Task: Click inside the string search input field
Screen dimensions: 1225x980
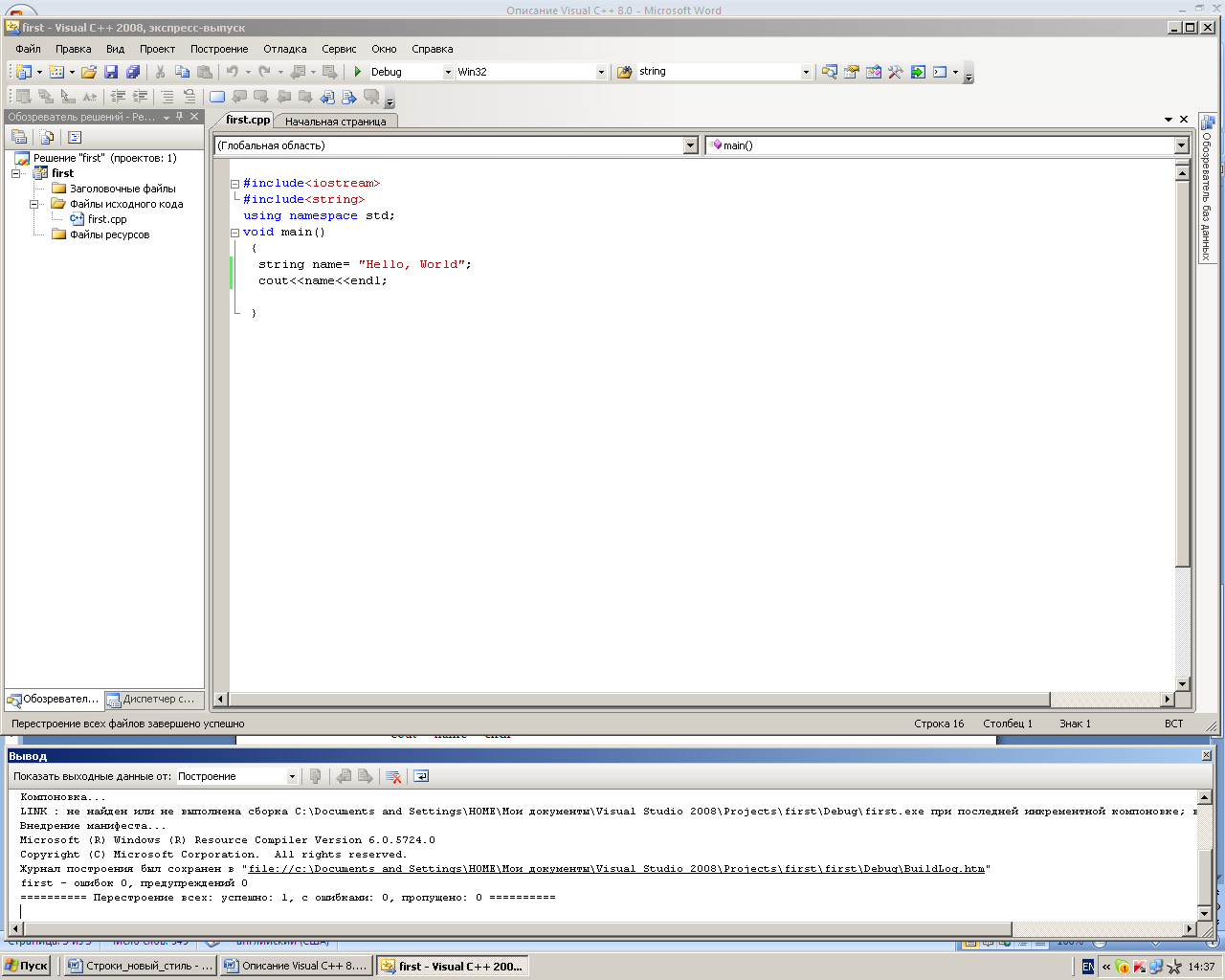Action: (718, 72)
